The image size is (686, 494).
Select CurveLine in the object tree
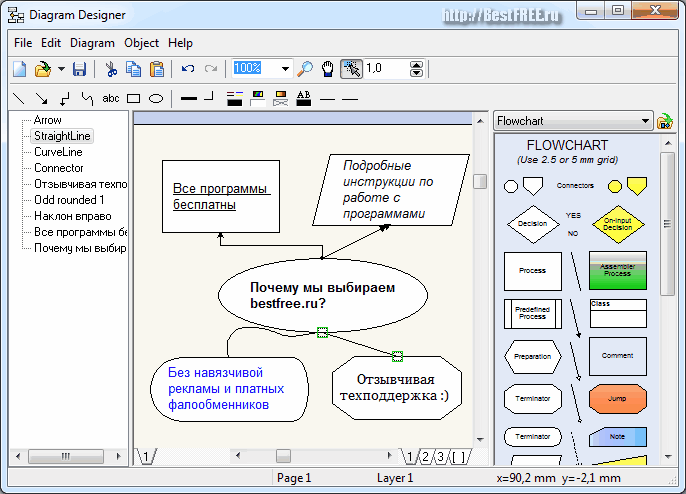click(x=58, y=152)
